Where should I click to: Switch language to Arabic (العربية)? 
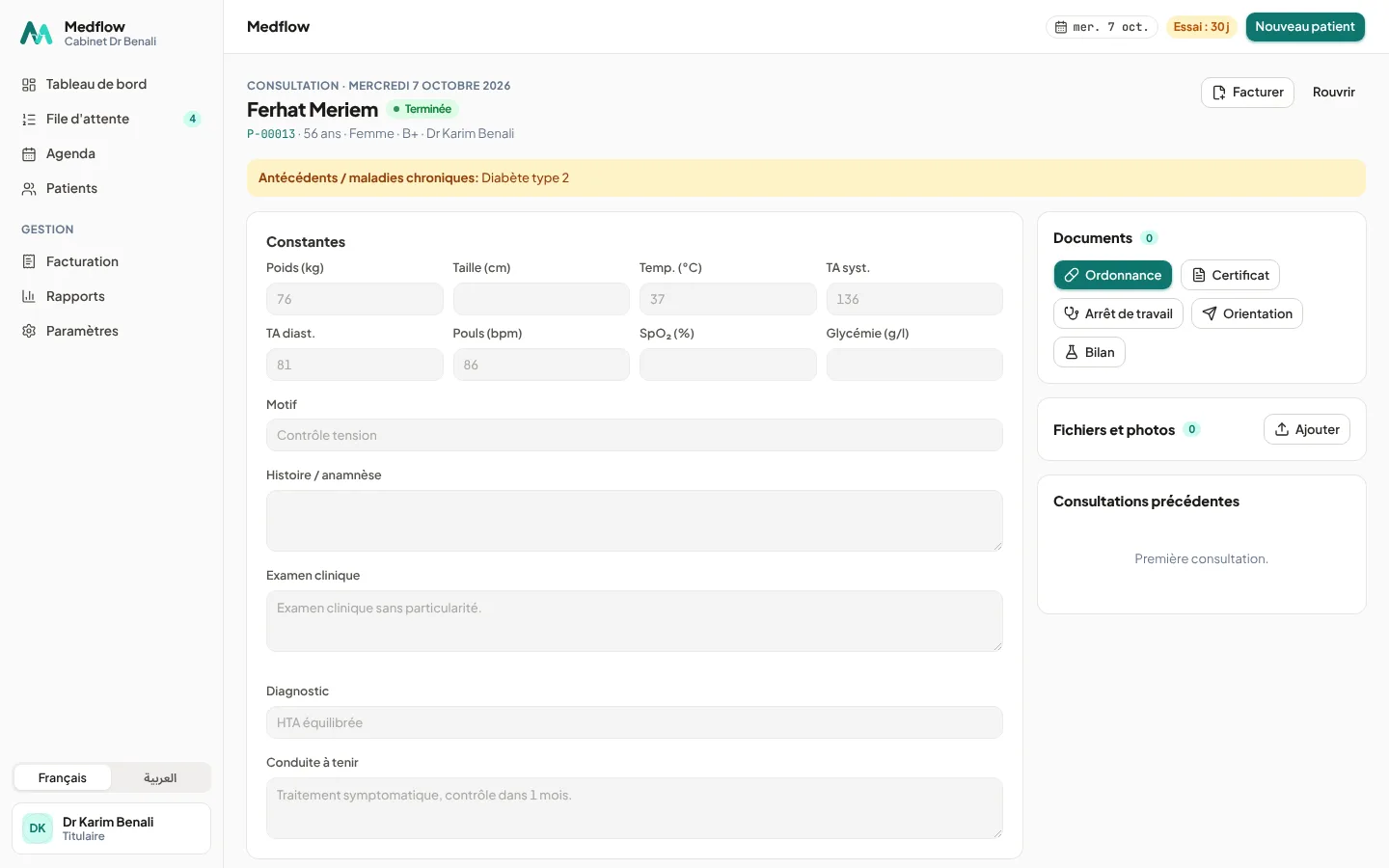coord(160,777)
